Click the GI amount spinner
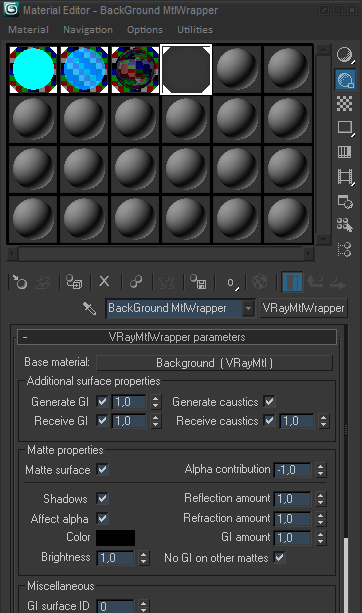 click(x=321, y=538)
